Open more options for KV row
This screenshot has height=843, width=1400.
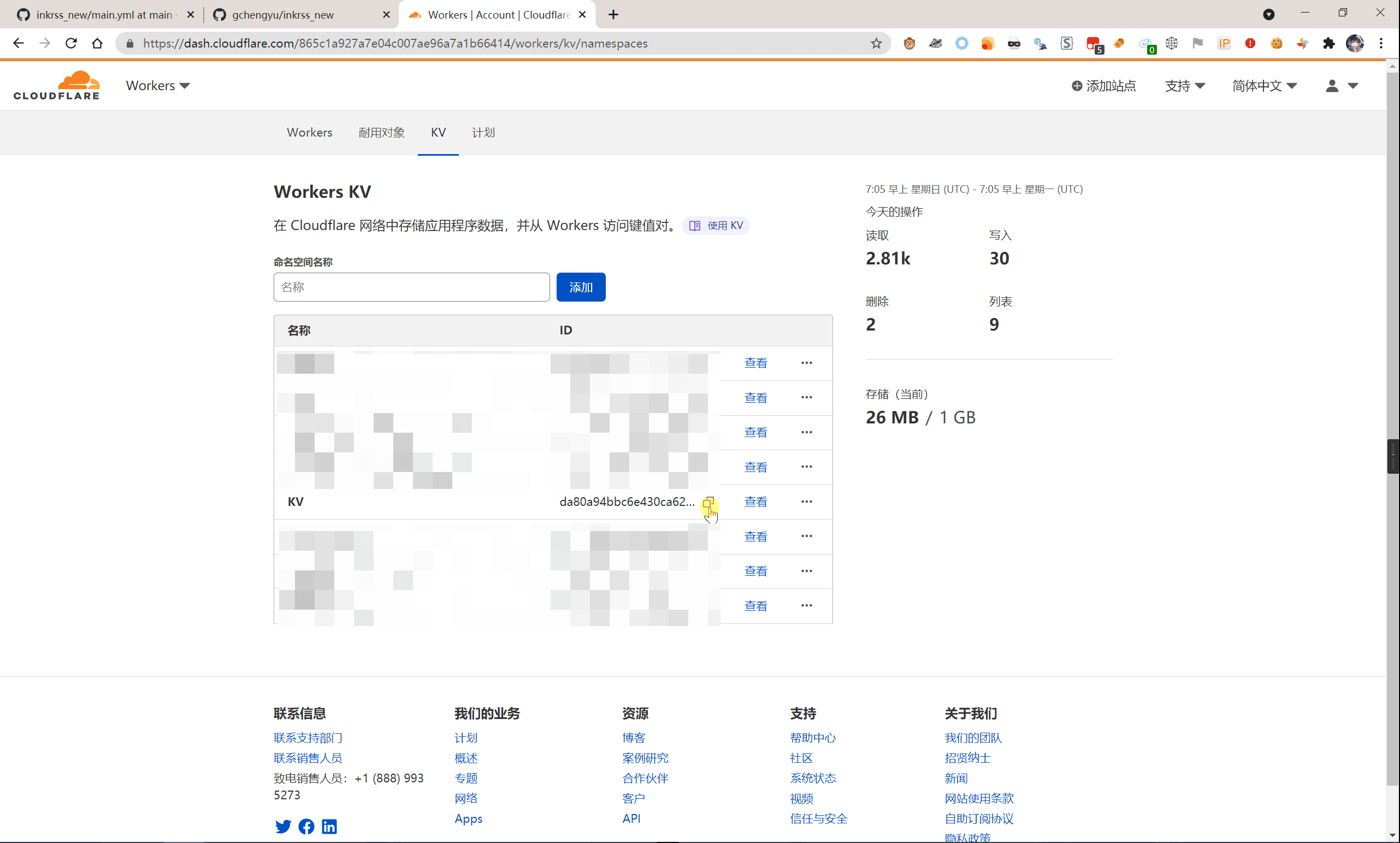pyautogui.click(x=806, y=502)
